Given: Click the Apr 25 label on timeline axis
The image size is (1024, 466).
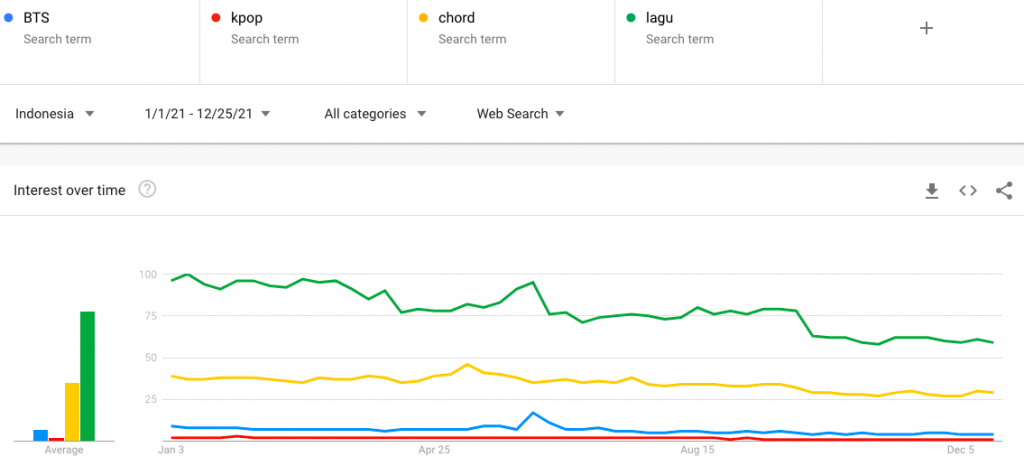Looking at the screenshot, I should click(x=435, y=451).
